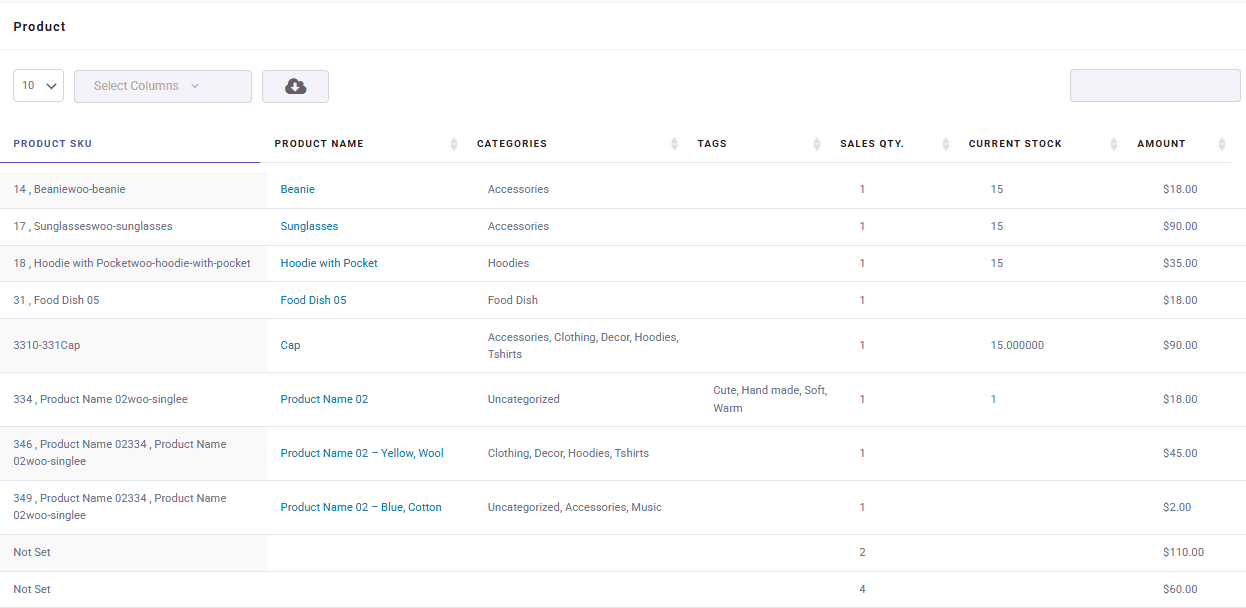Expand the chevron next to Select Columns
The width and height of the screenshot is (1246, 608).
click(196, 86)
